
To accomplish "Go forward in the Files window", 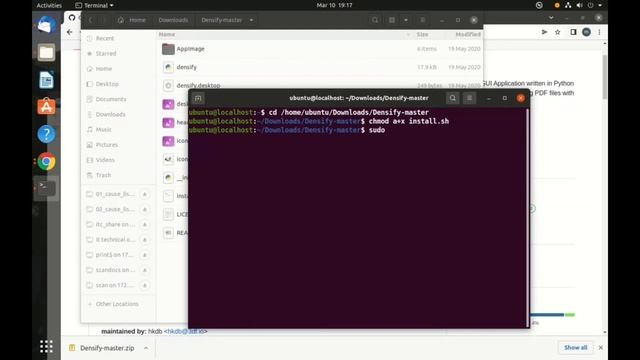I will click(x=104, y=20).
